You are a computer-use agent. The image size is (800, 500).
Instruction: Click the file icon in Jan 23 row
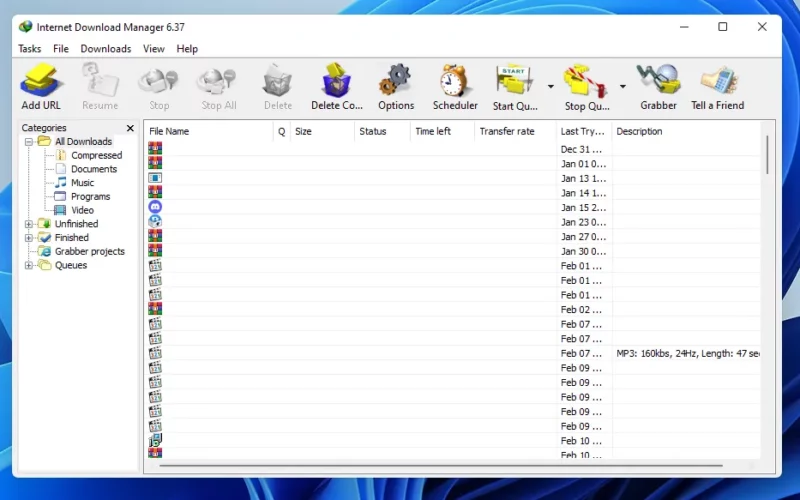(155, 221)
